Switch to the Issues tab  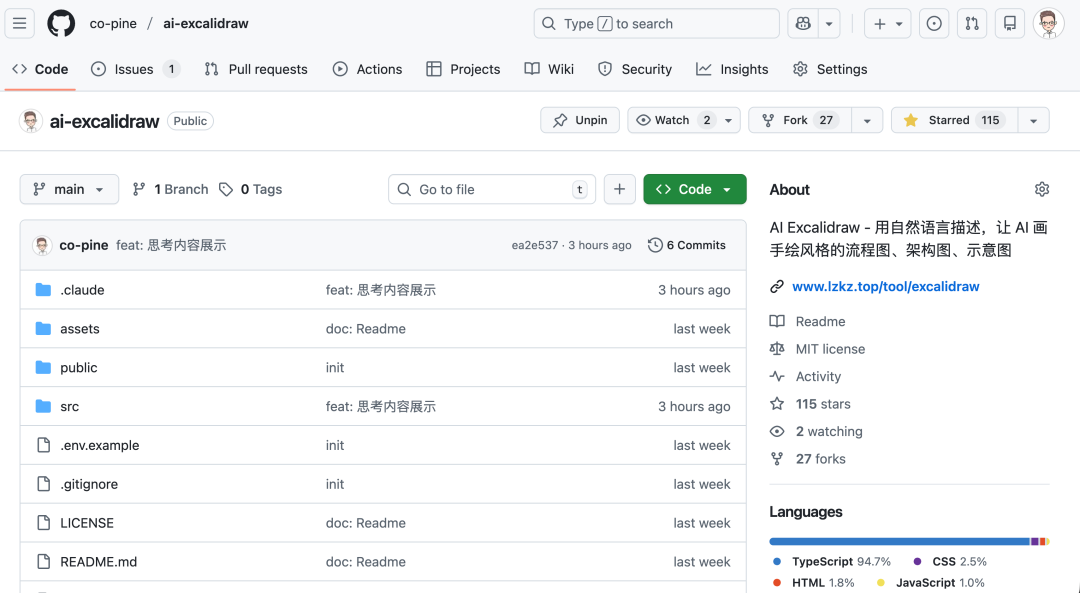pyautogui.click(x=136, y=69)
